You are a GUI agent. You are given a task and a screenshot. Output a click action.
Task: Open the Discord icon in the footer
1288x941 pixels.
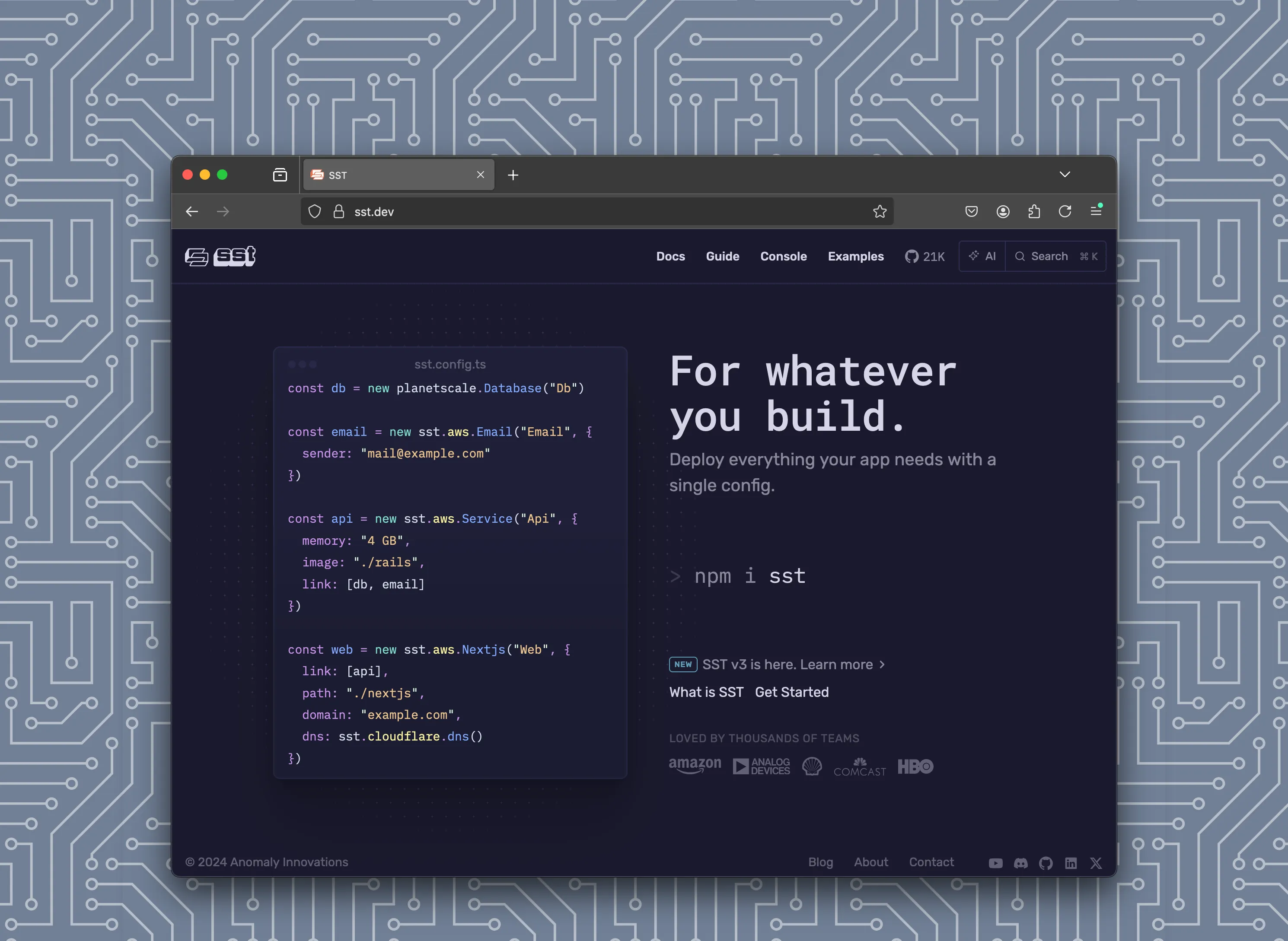point(1020,863)
